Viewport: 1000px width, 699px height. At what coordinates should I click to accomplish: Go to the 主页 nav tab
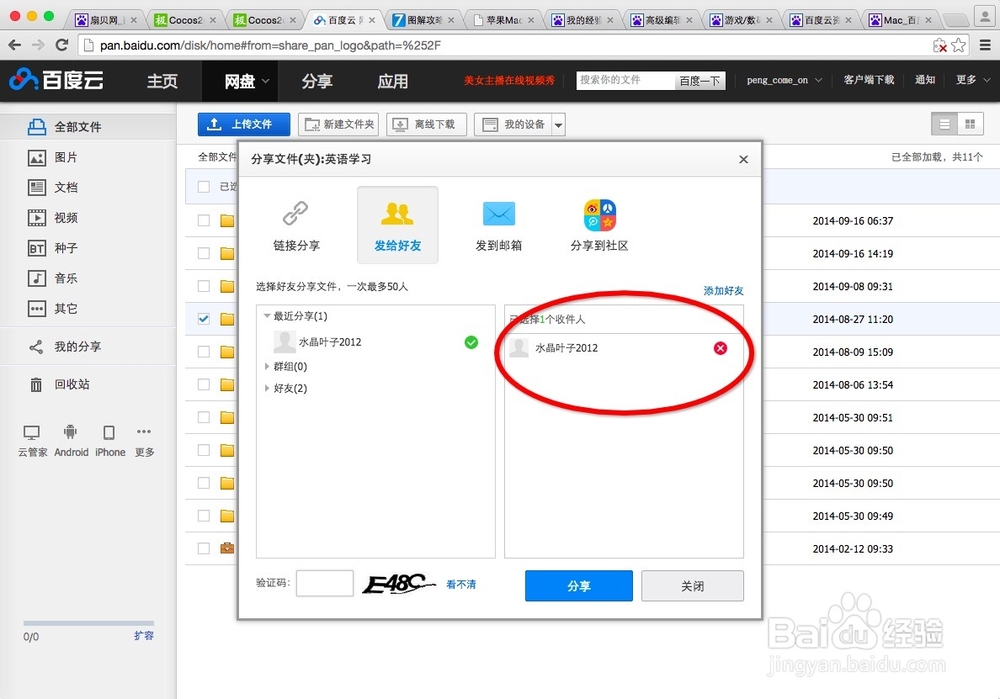pyautogui.click(x=162, y=81)
